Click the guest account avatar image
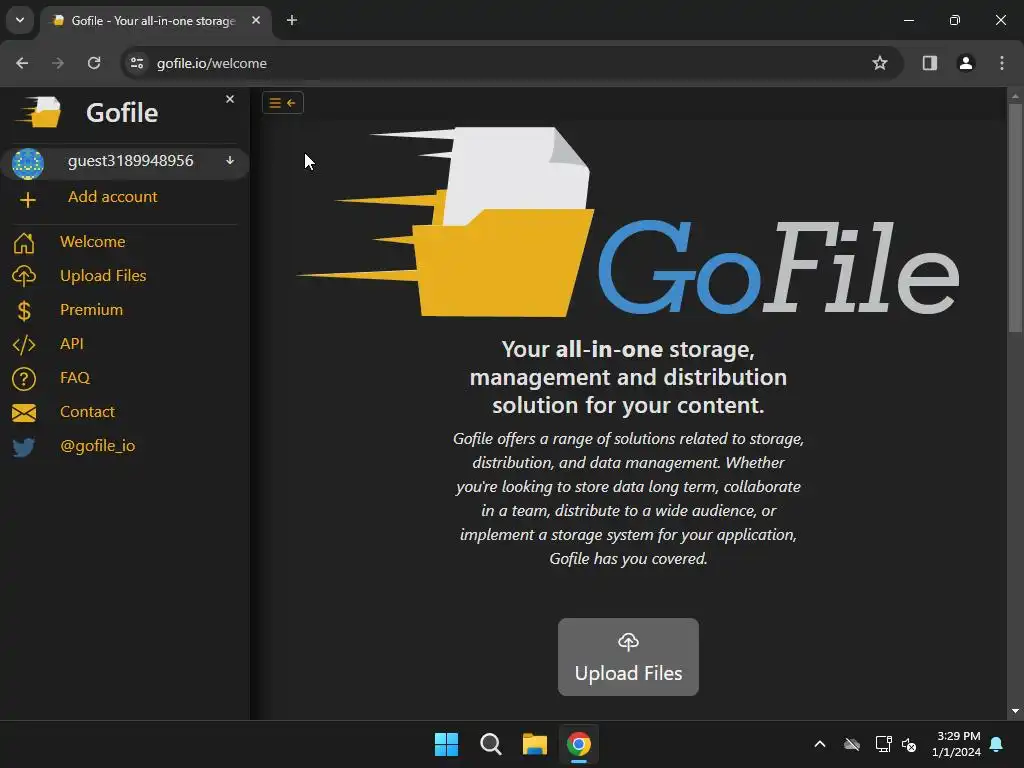The width and height of the screenshot is (1024, 768). point(28,163)
